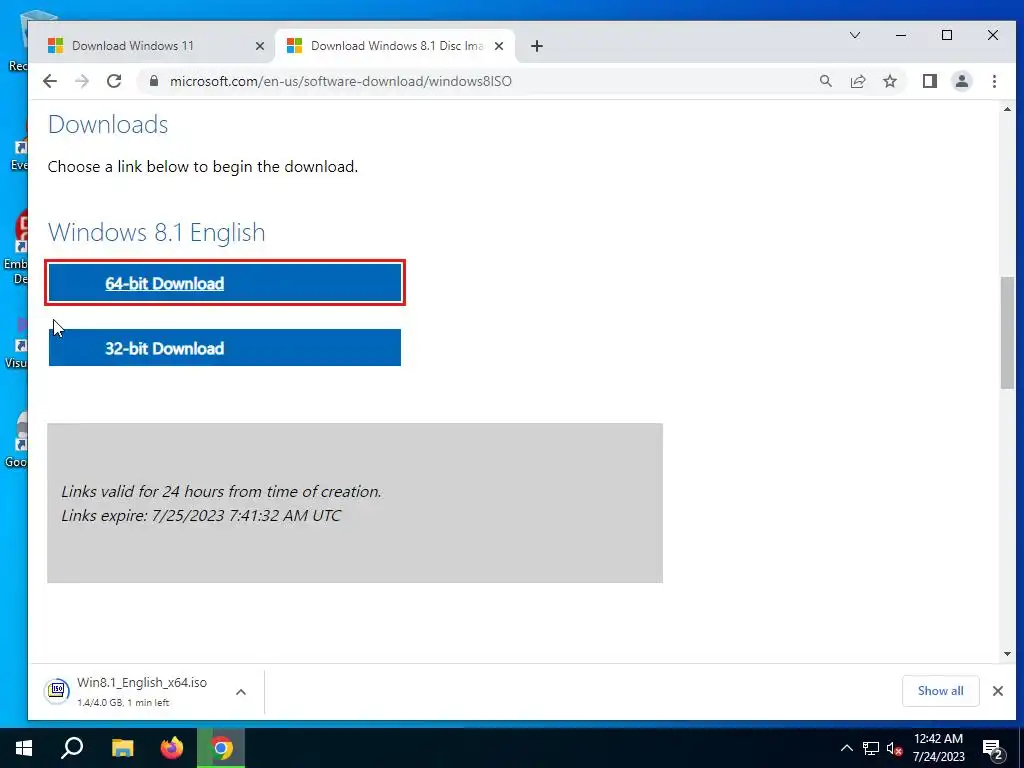Screen dimensions: 1024x768
Task: Open the tab search dropdown arrow
Action: tap(854, 35)
